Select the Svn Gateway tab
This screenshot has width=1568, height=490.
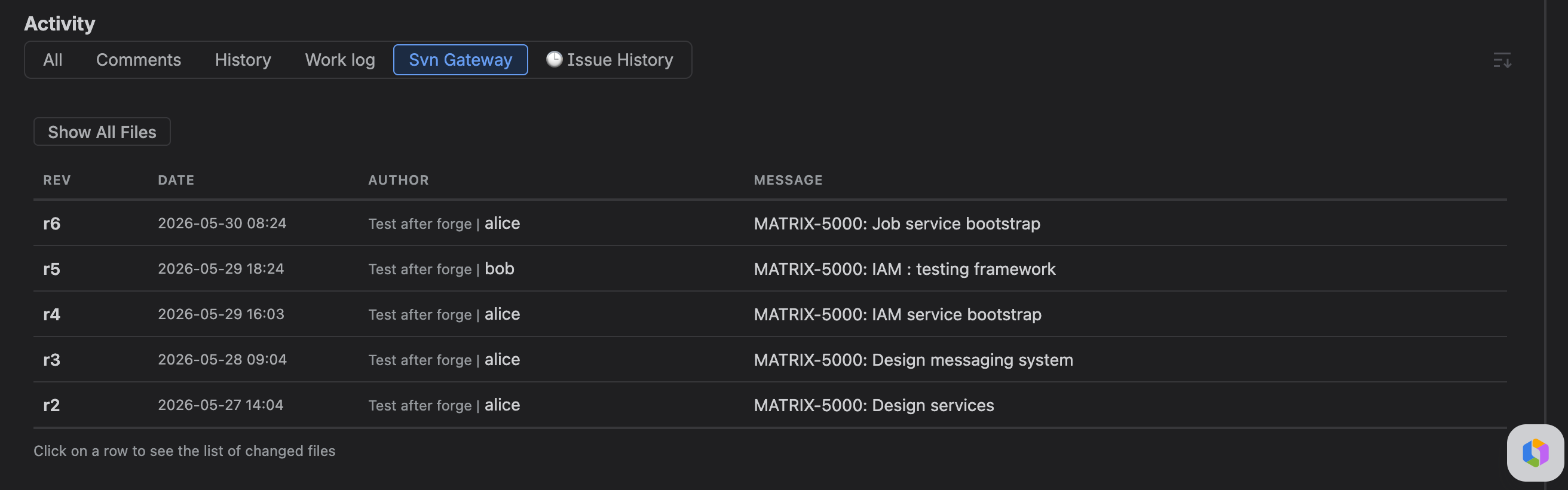(460, 60)
